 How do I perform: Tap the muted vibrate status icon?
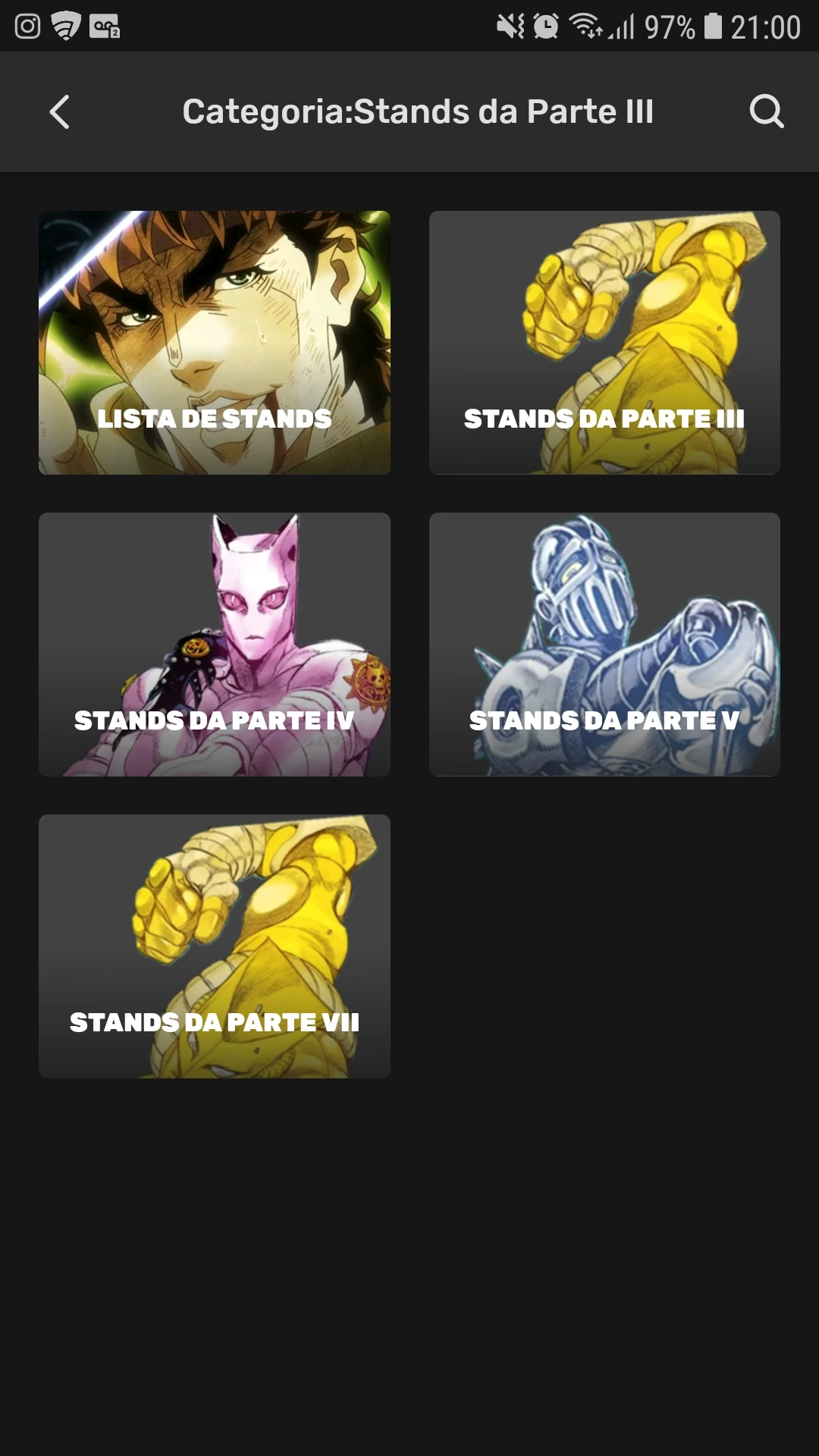click(x=510, y=27)
